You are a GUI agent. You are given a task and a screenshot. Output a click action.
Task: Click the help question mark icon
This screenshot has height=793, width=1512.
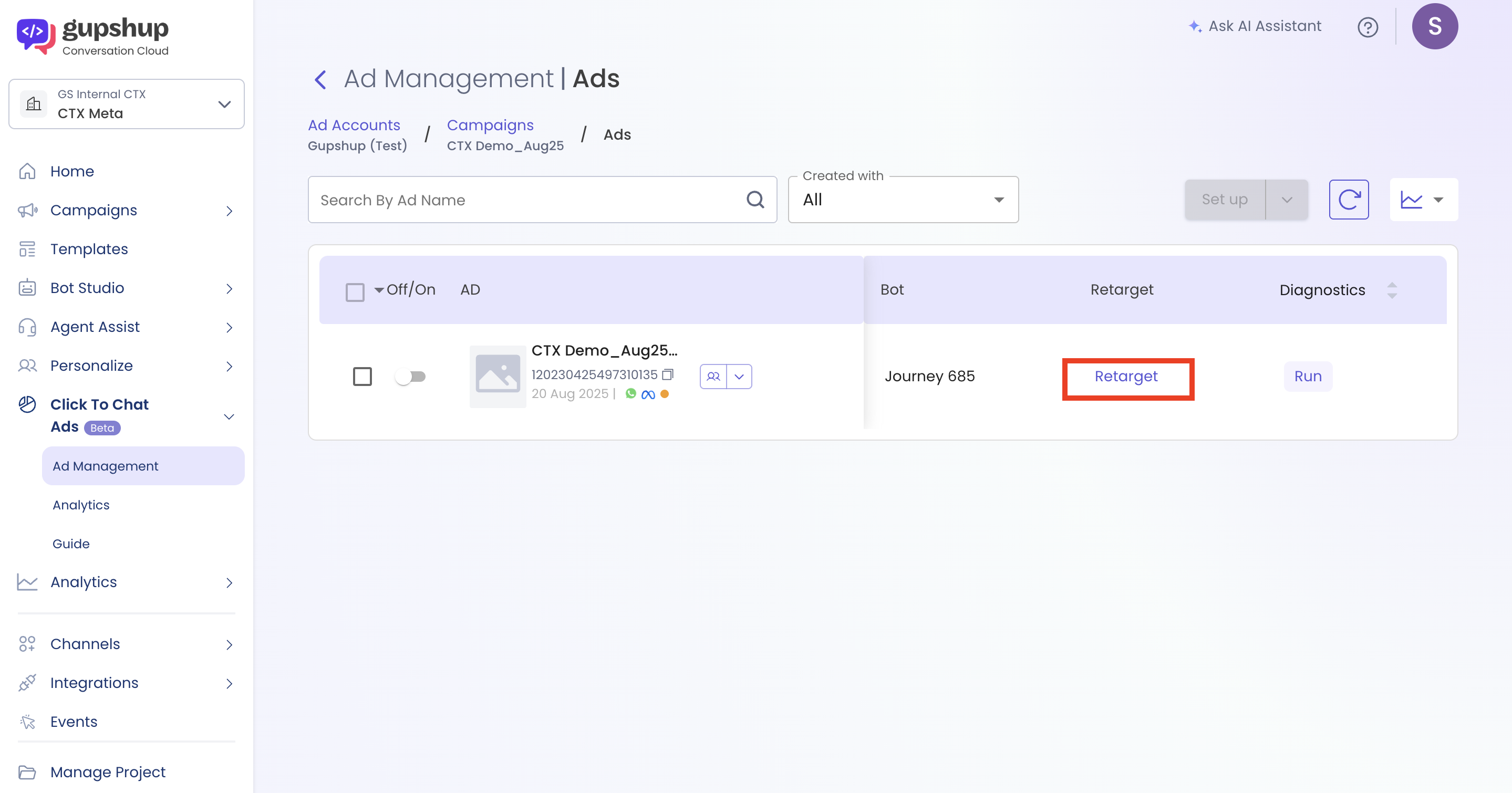1368,27
